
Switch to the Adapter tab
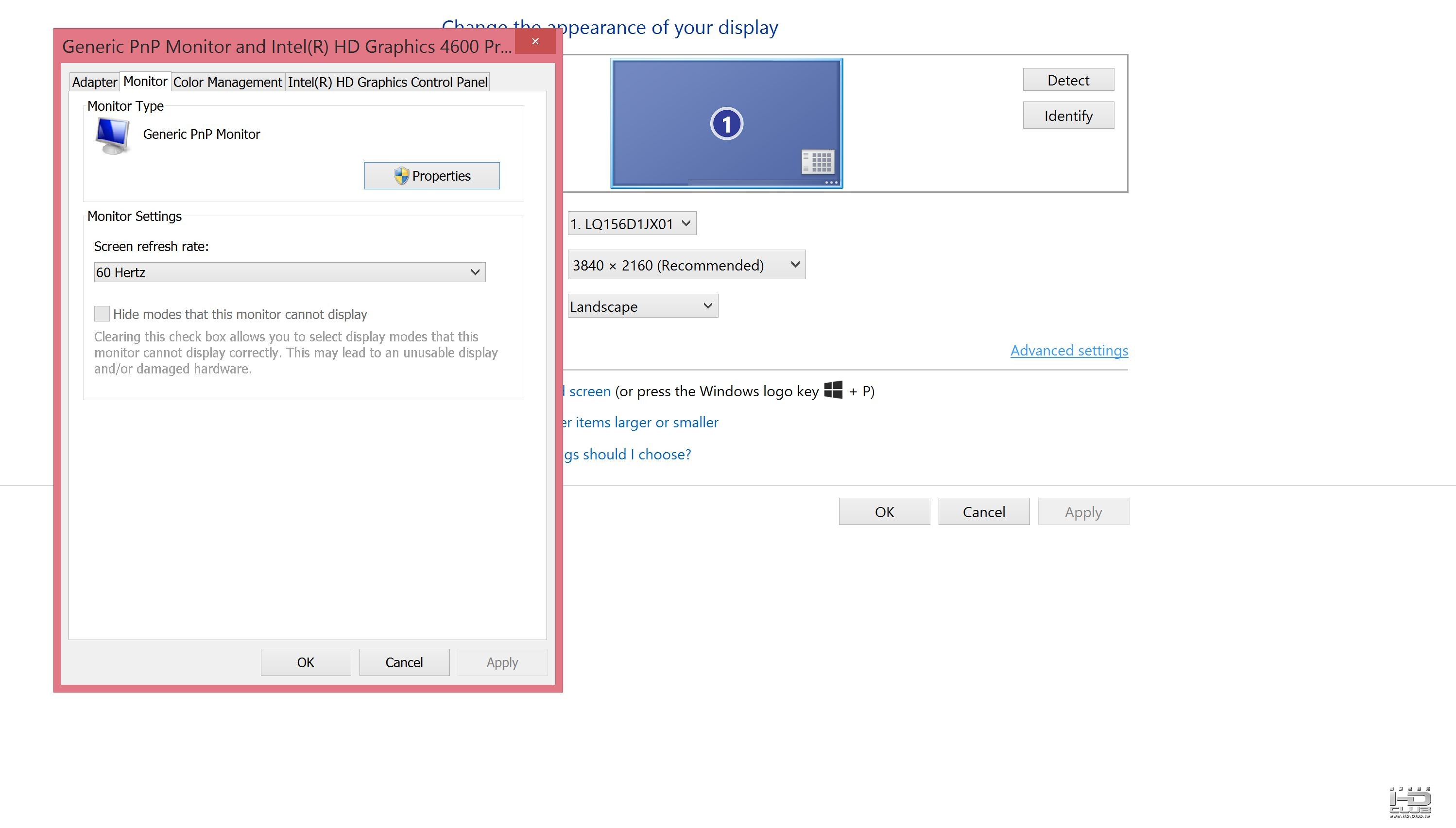pyautogui.click(x=94, y=83)
